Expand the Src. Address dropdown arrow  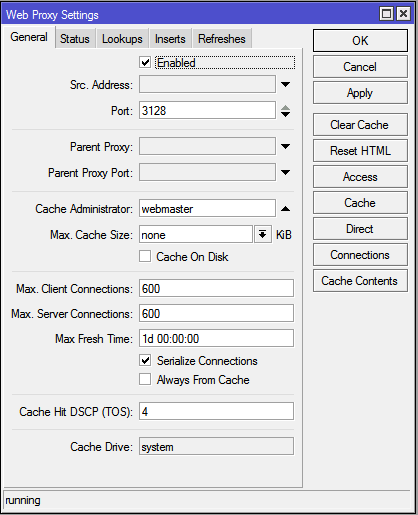(x=285, y=85)
